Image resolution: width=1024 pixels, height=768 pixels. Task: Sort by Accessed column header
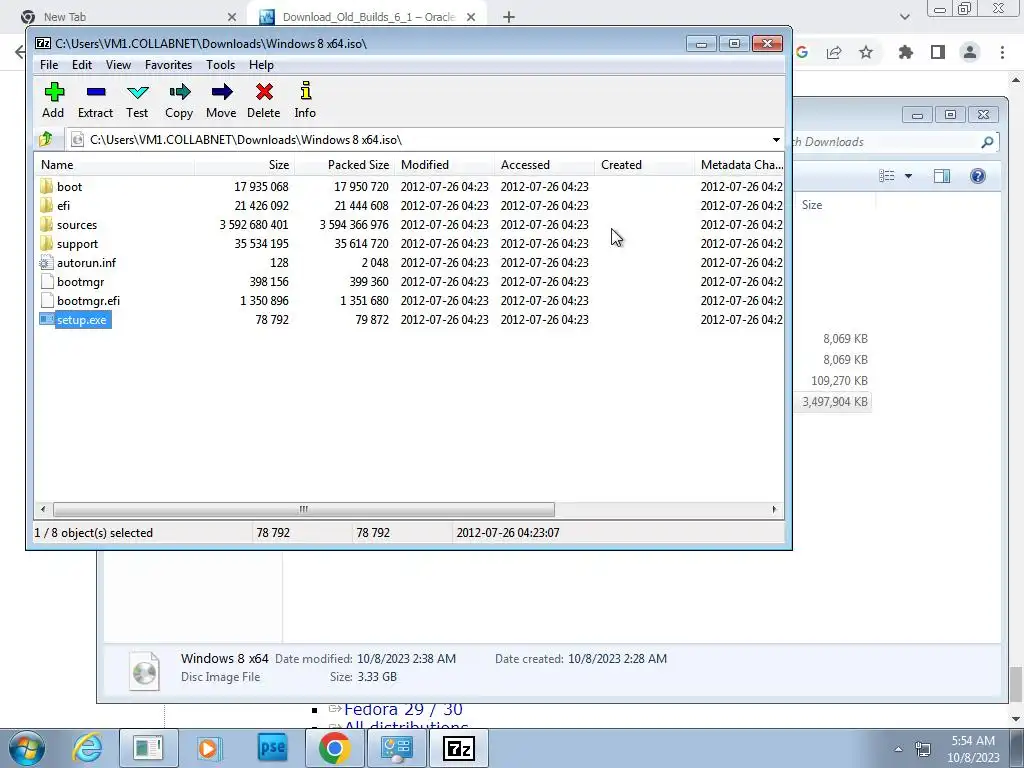point(545,165)
